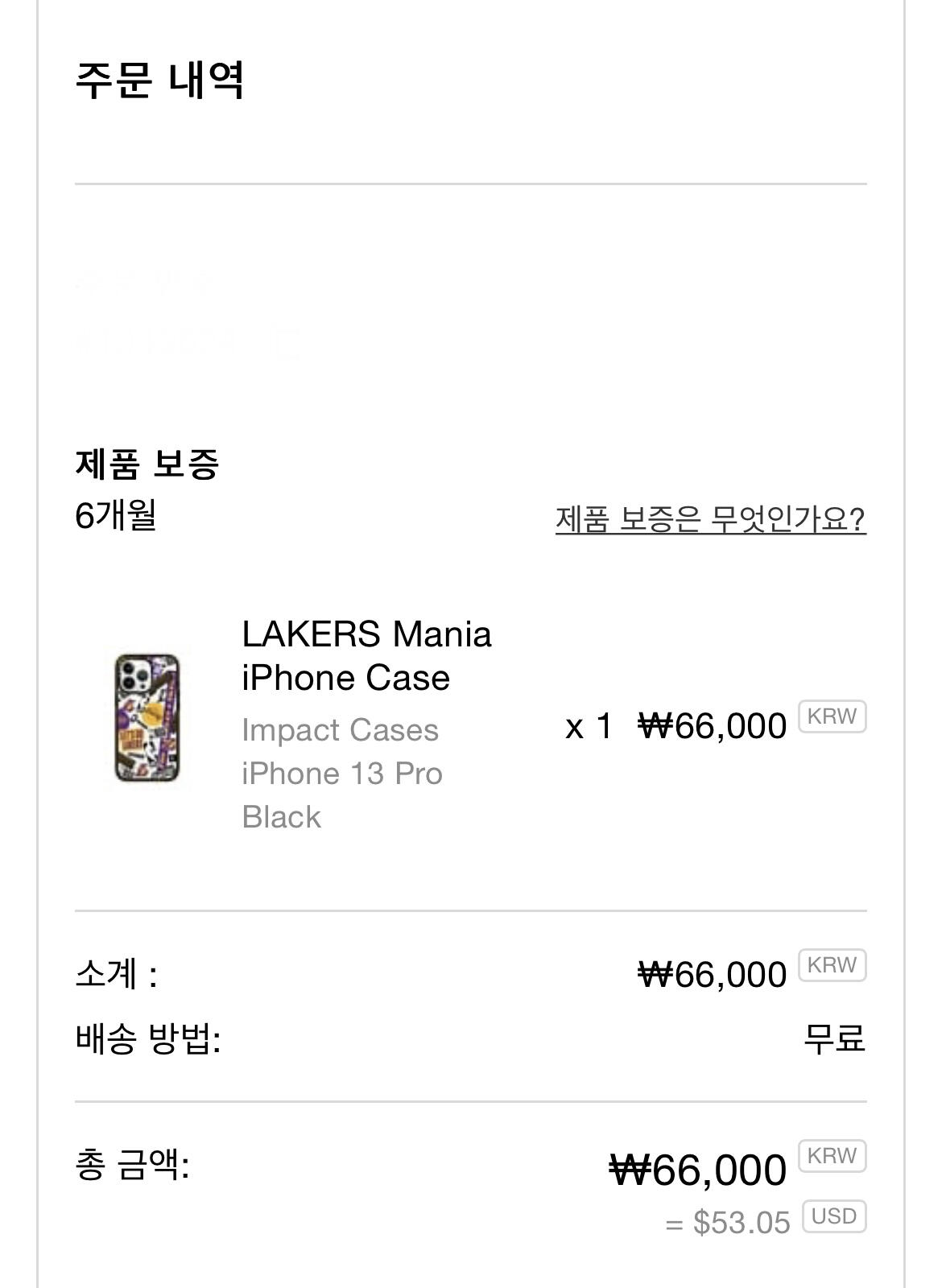The height and width of the screenshot is (1288, 942).
Task: Select the "6개월" warranty period text
Action: click(x=115, y=515)
